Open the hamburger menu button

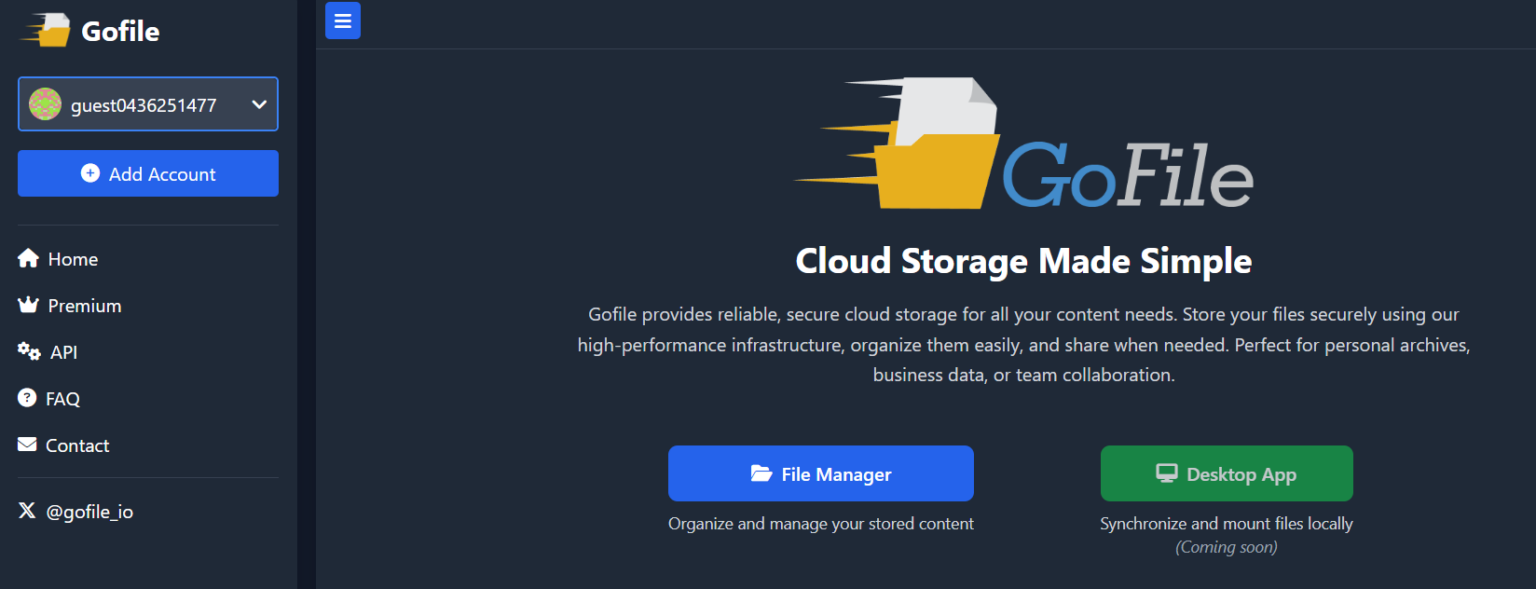(x=343, y=20)
